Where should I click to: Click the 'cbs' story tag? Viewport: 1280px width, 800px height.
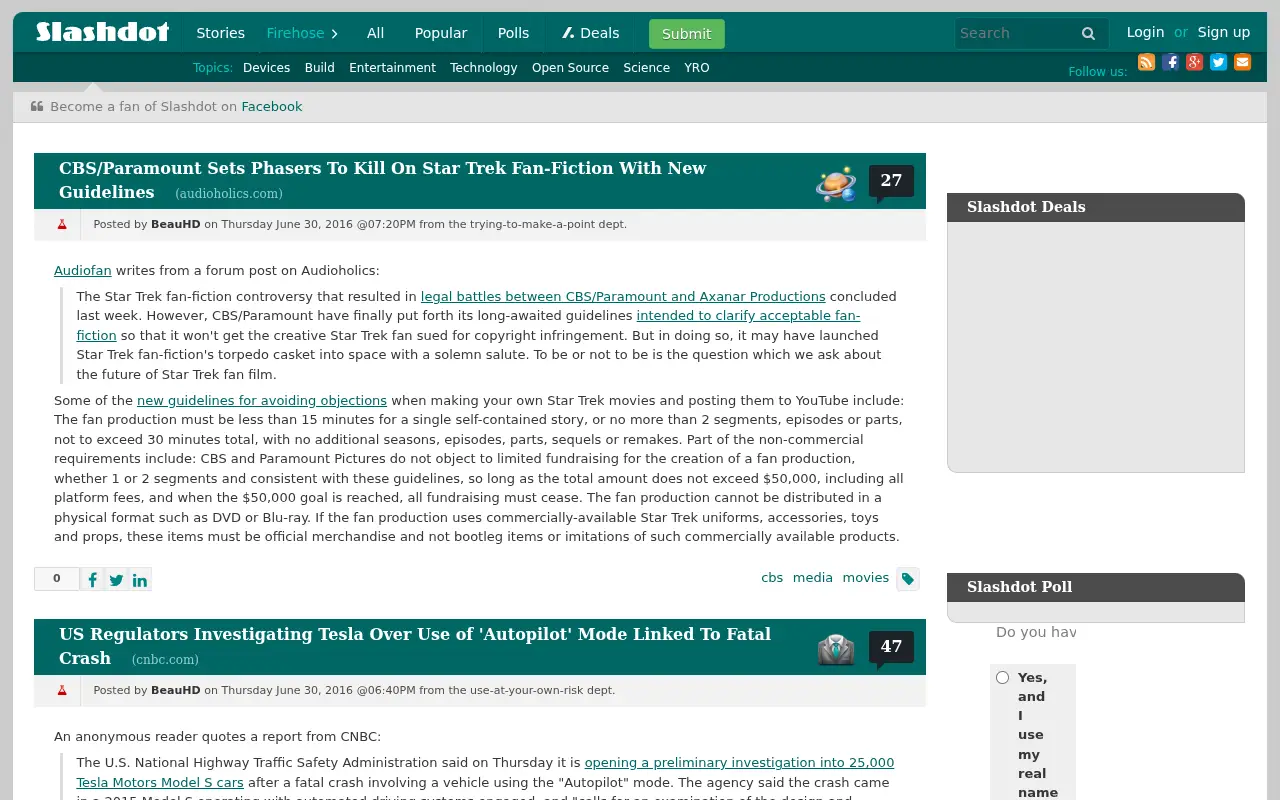pyautogui.click(x=772, y=578)
